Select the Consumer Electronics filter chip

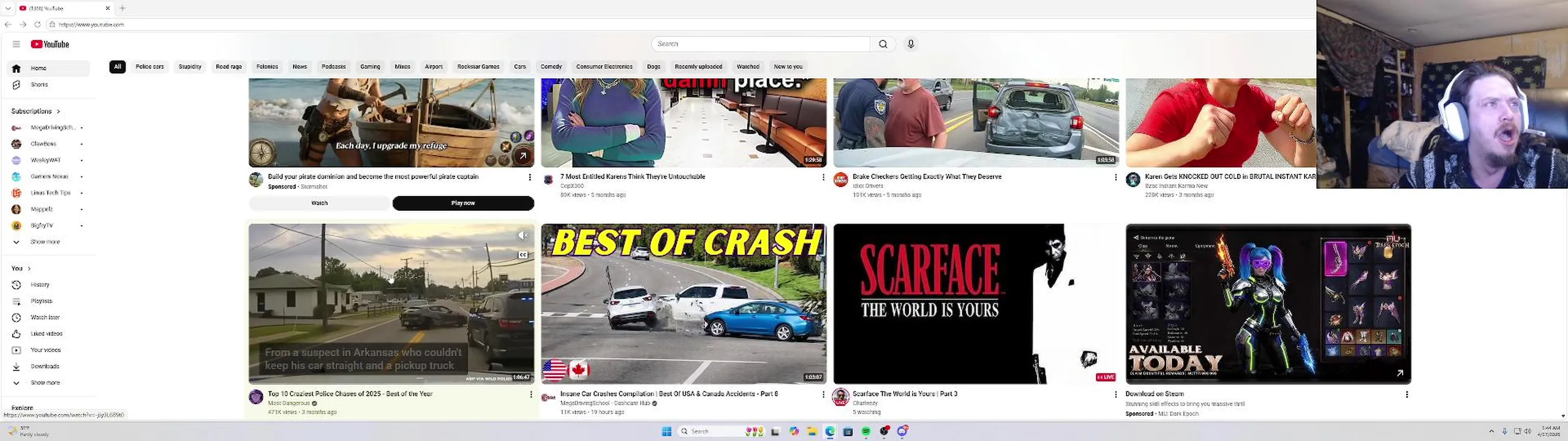[604, 67]
